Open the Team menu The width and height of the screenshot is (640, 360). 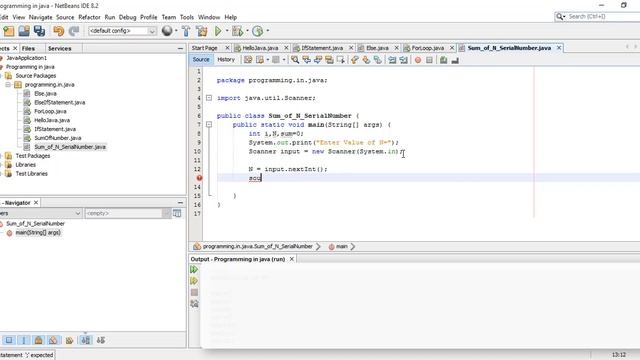[x=169, y=17]
